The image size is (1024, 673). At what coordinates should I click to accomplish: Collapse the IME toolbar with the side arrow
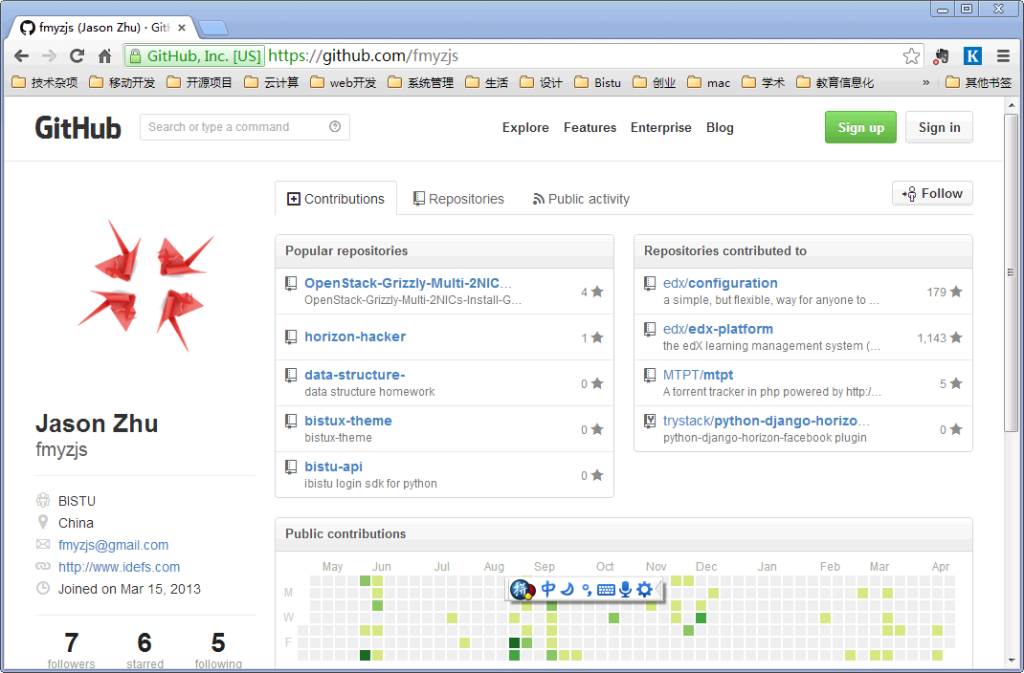[x=661, y=590]
